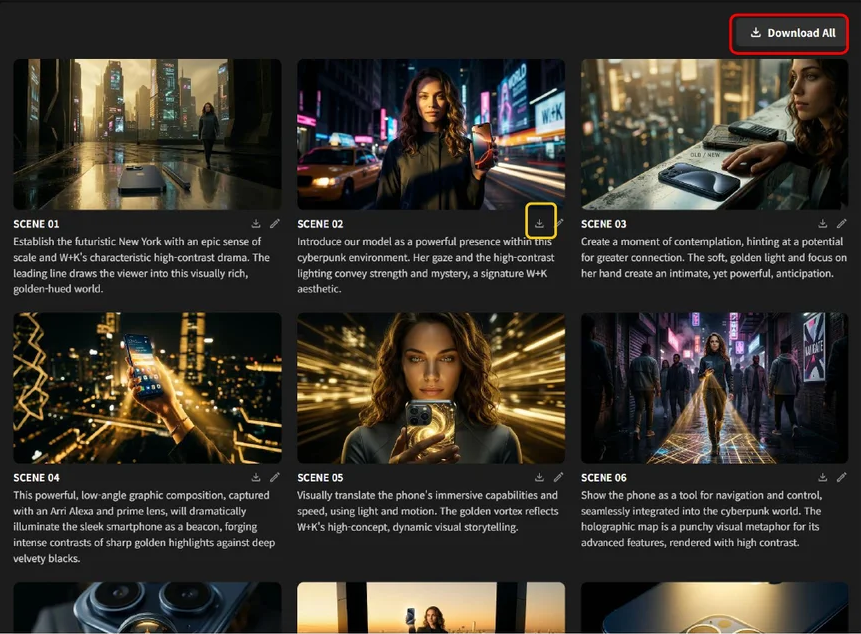Open Scene 06 holographic alley thumbnail
861x634 pixels.
point(714,388)
